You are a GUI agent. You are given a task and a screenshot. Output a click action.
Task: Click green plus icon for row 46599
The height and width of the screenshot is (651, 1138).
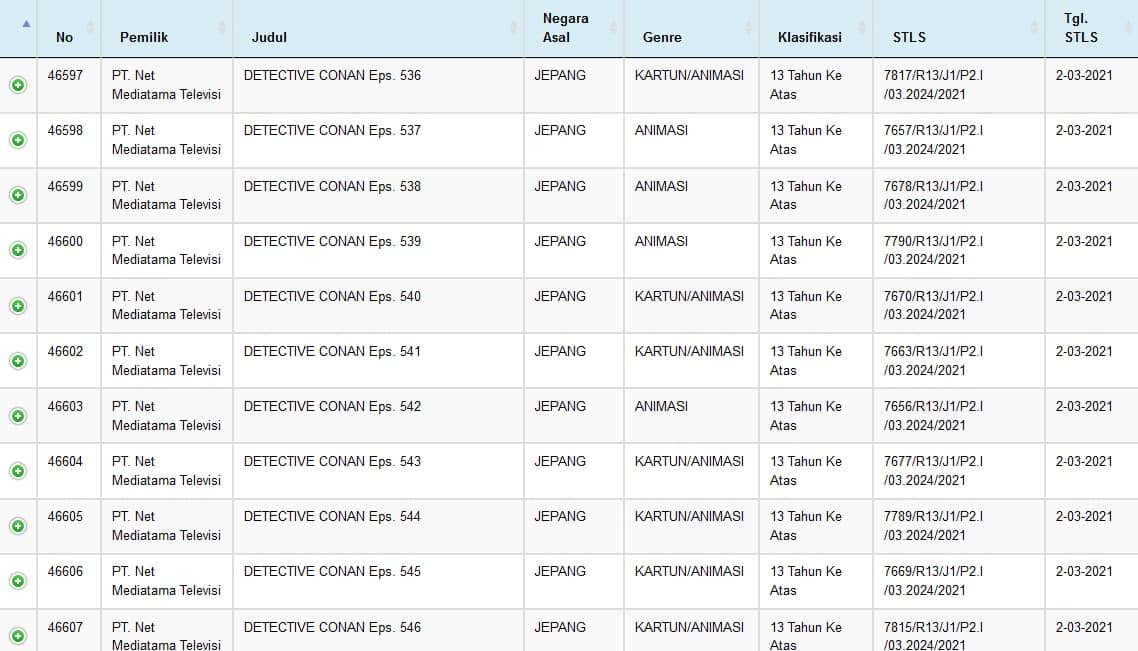coord(18,195)
